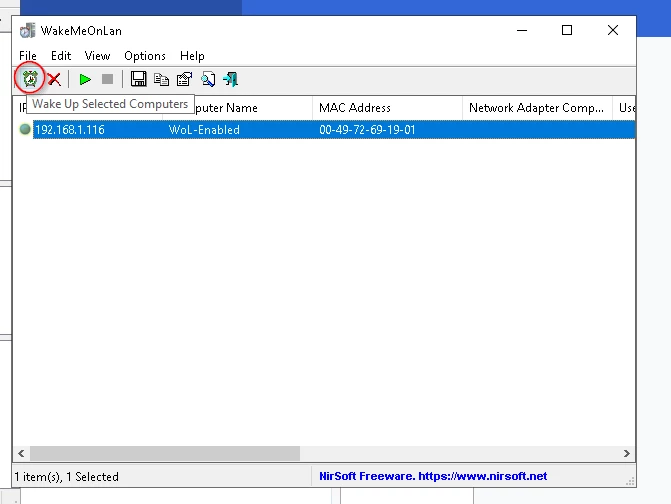
Task: Open the Options menu
Action: pos(145,56)
